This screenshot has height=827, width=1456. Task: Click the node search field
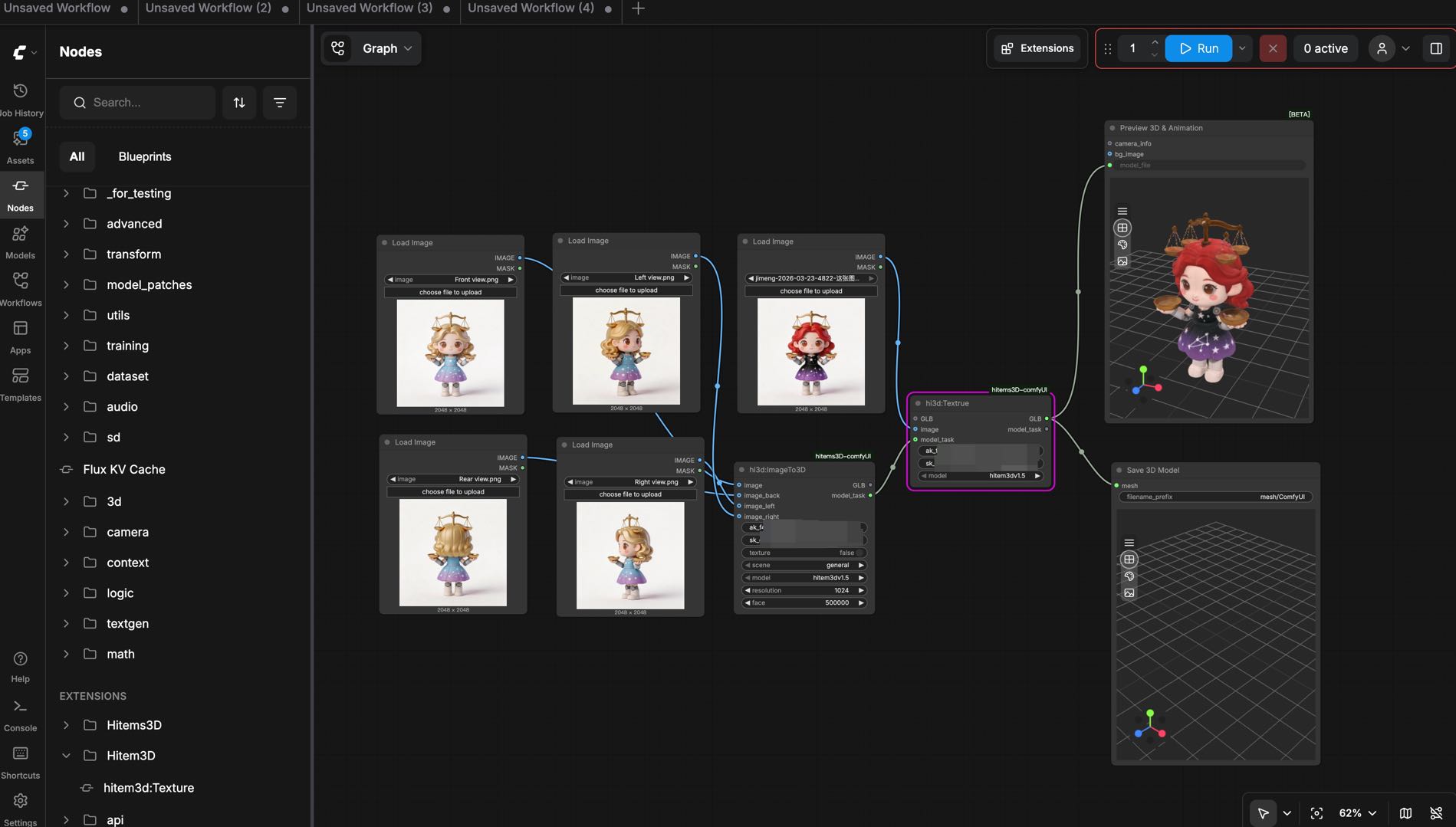click(138, 102)
